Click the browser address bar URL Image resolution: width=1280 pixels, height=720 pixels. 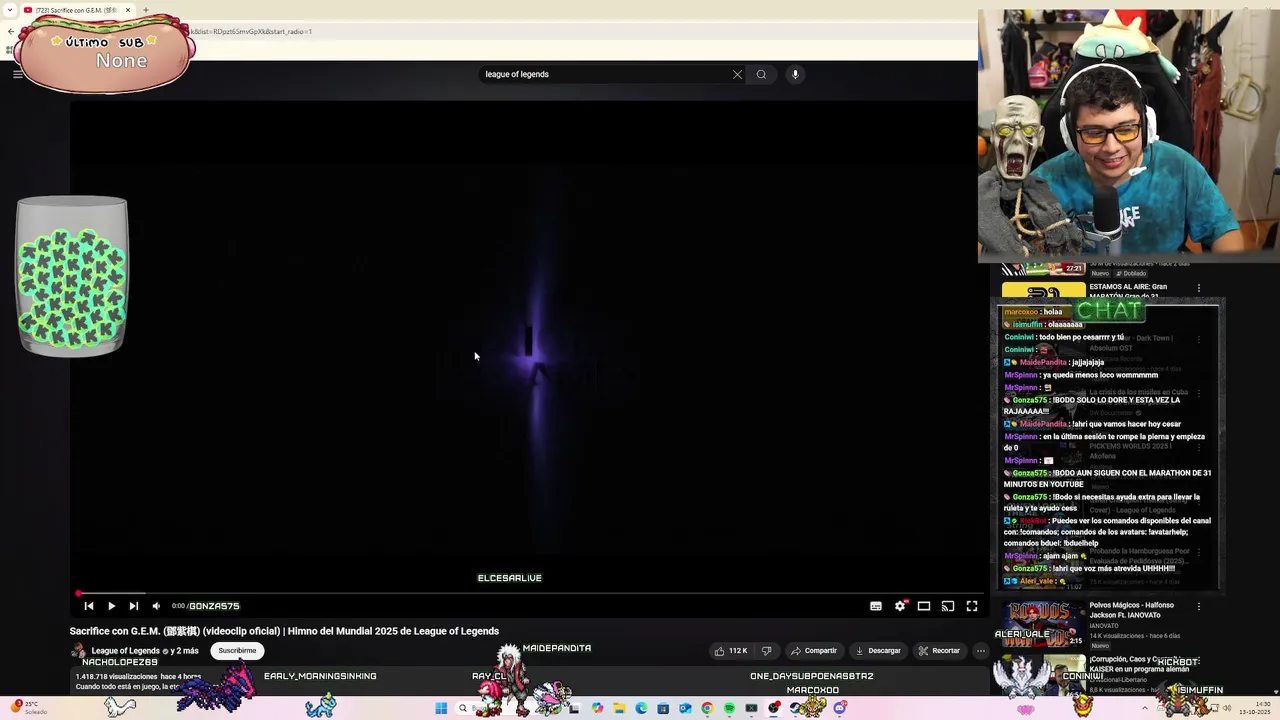pyautogui.click(x=250, y=31)
